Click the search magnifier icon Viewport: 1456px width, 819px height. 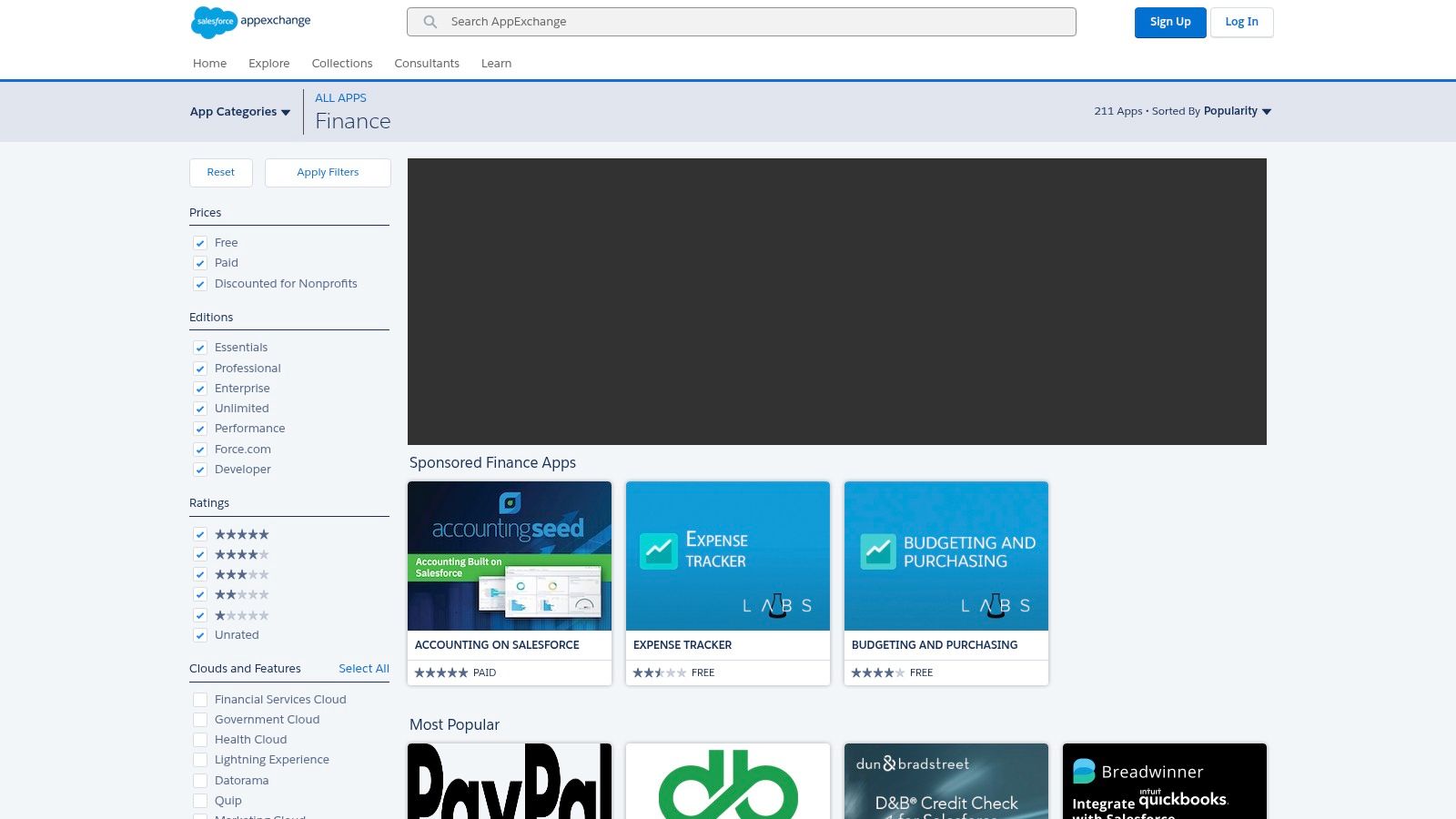point(430,22)
